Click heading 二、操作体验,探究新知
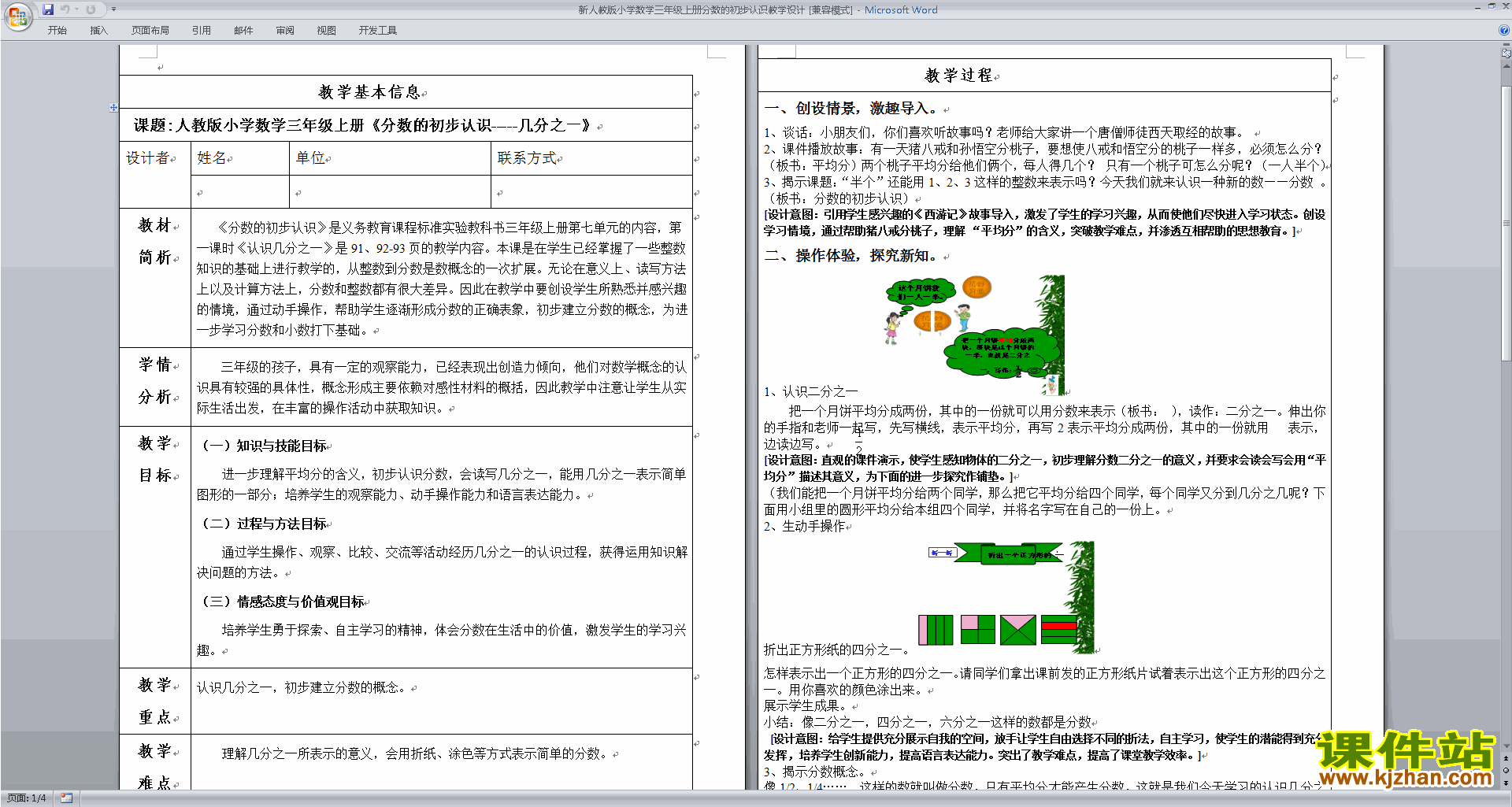This screenshot has width=1512, height=807. (x=851, y=256)
